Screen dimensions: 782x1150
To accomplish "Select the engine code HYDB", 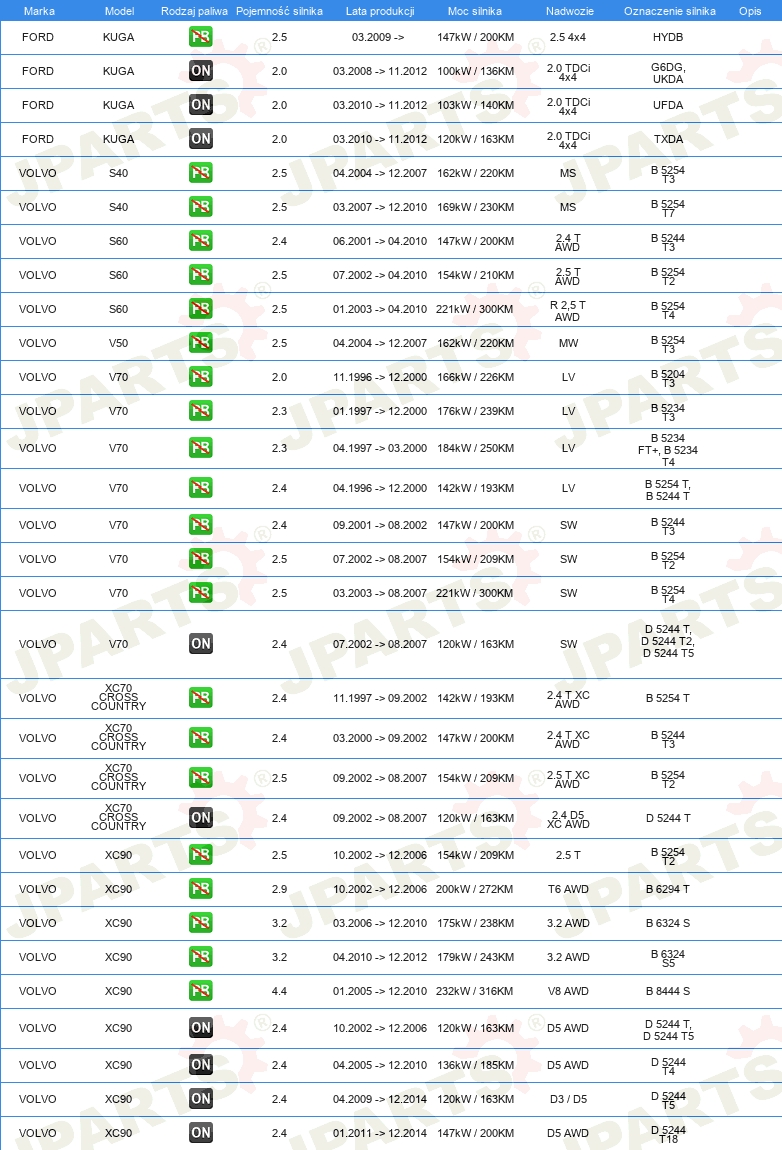I will 668,37.
